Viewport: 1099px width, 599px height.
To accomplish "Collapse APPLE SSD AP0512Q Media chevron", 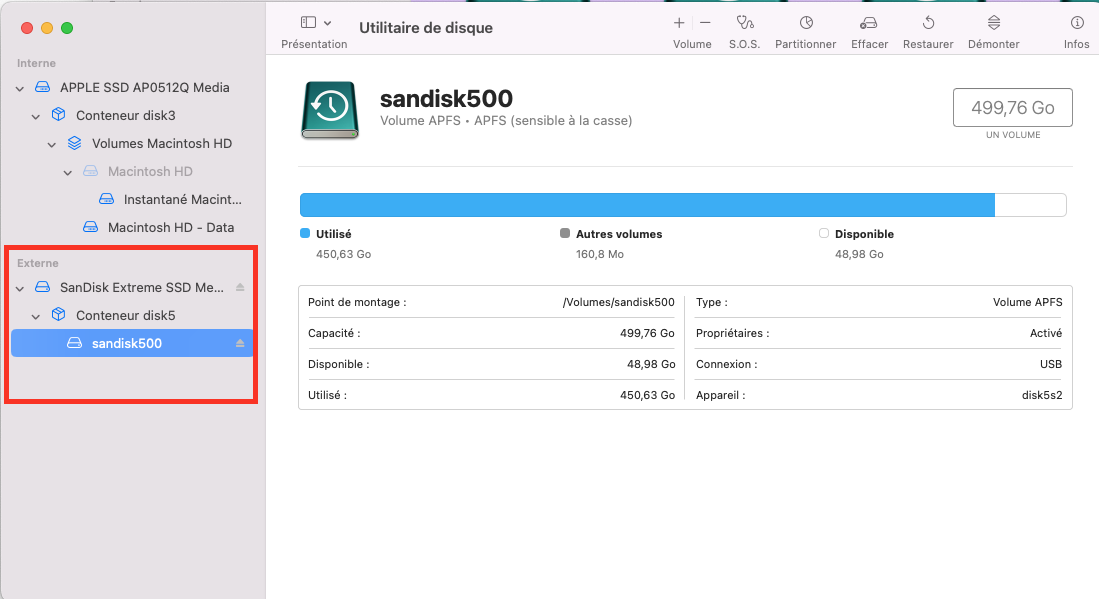I will point(20,88).
